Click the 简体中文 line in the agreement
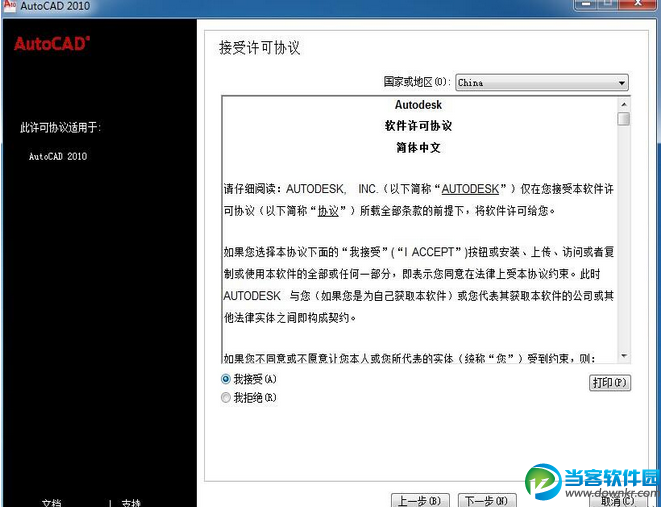 pyautogui.click(x=418, y=148)
